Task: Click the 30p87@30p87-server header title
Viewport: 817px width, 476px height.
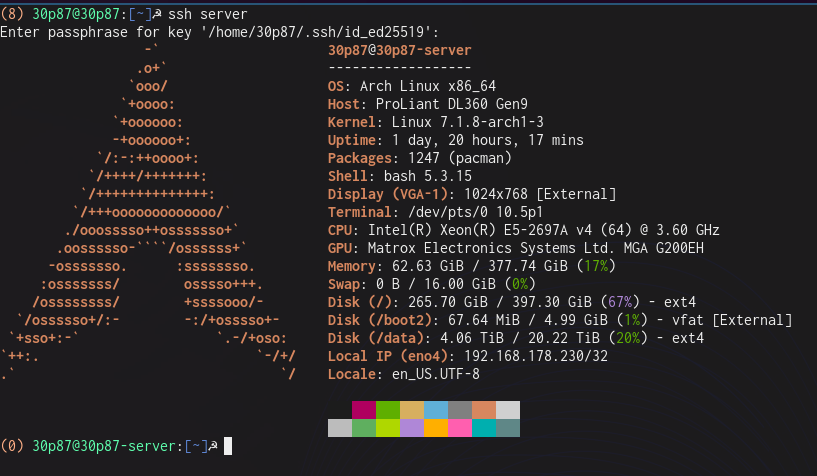Action: click(x=400, y=51)
